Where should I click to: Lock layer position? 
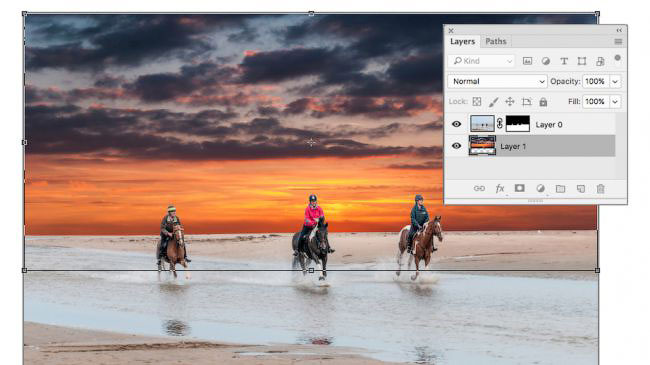tap(510, 102)
